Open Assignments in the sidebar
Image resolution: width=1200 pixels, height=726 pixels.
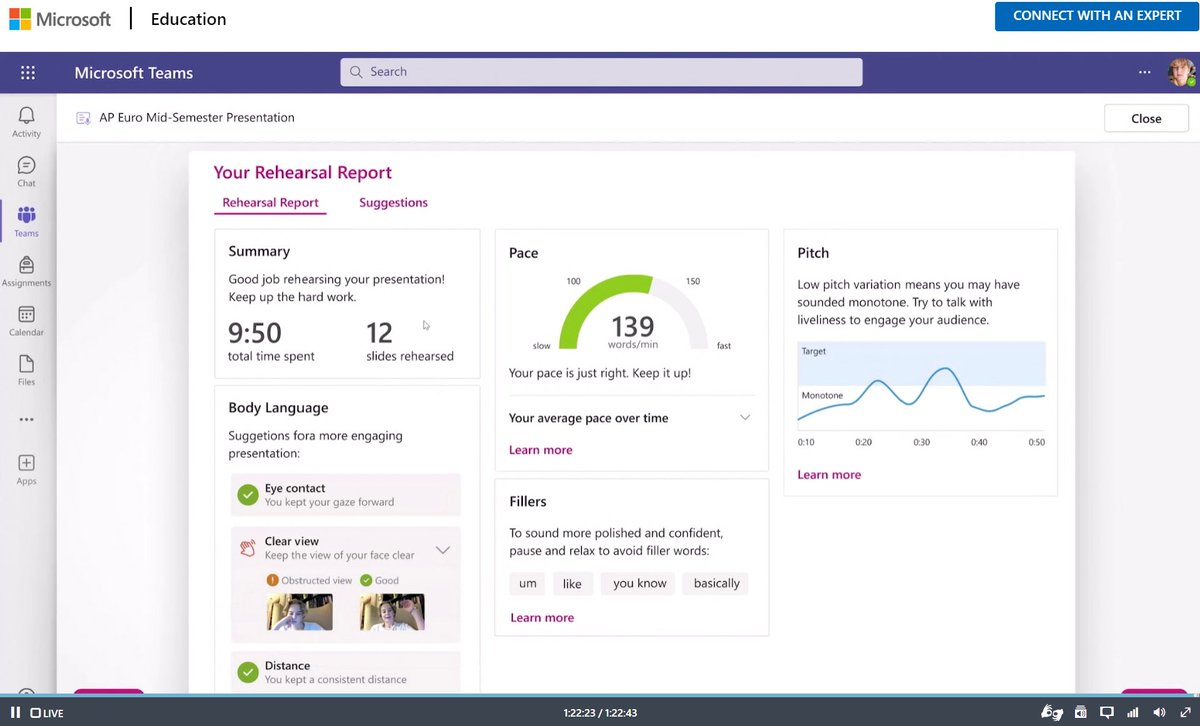click(27, 271)
